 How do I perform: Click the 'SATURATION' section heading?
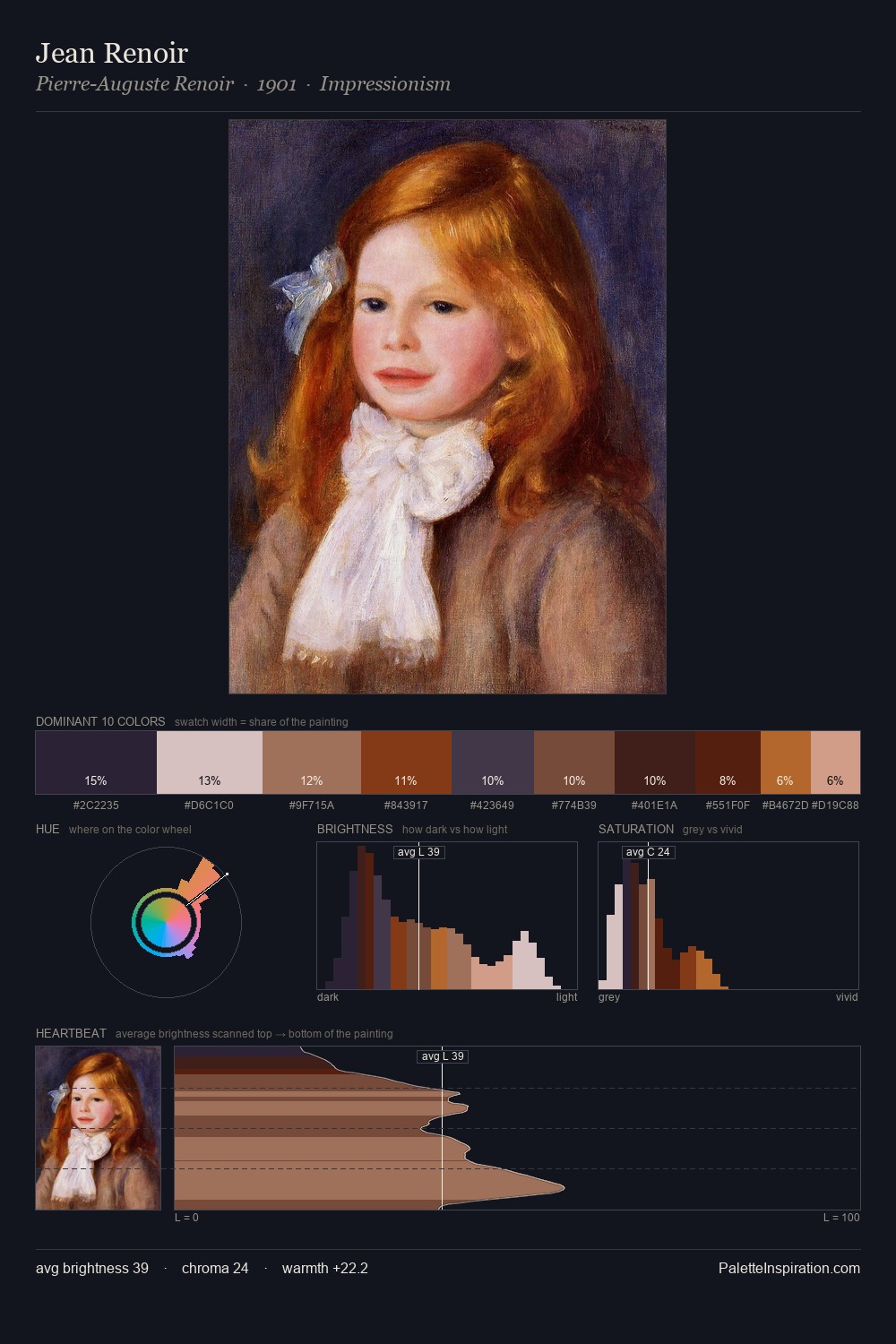(x=636, y=829)
